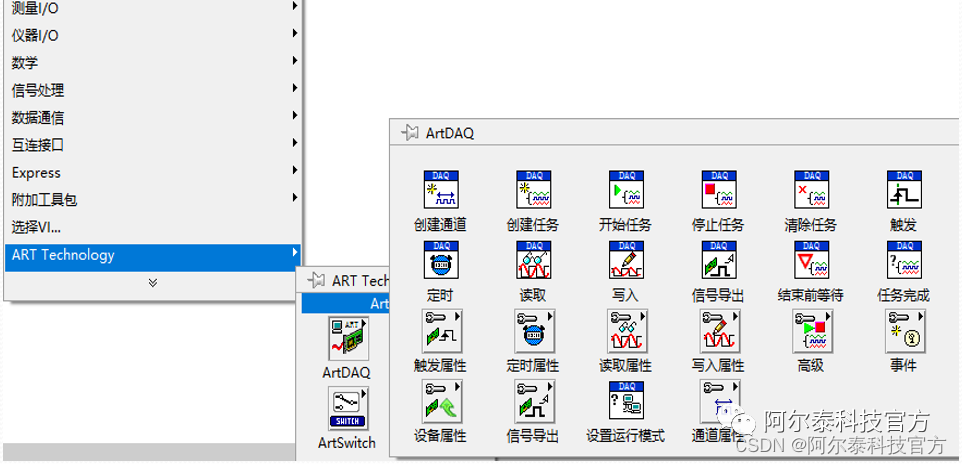Expand the 数学 submenu arrow

click(x=295, y=60)
